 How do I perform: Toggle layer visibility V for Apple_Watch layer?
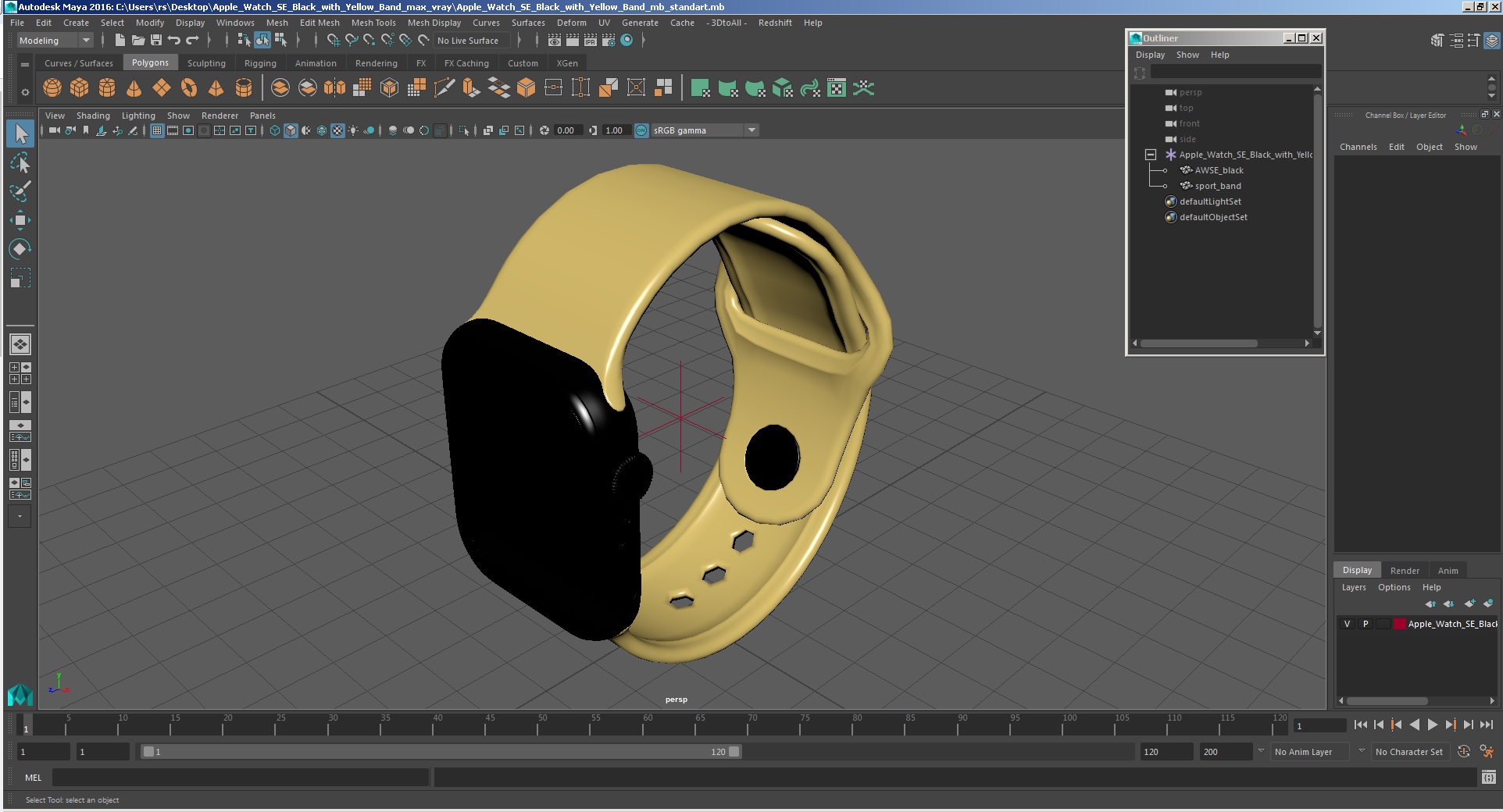click(1347, 624)
